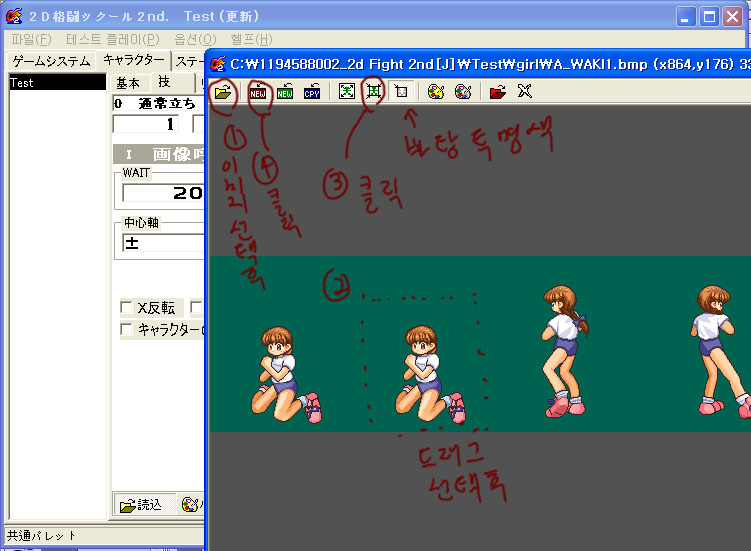Open the 테스트 플레이(P) menu

coord(113,39)
